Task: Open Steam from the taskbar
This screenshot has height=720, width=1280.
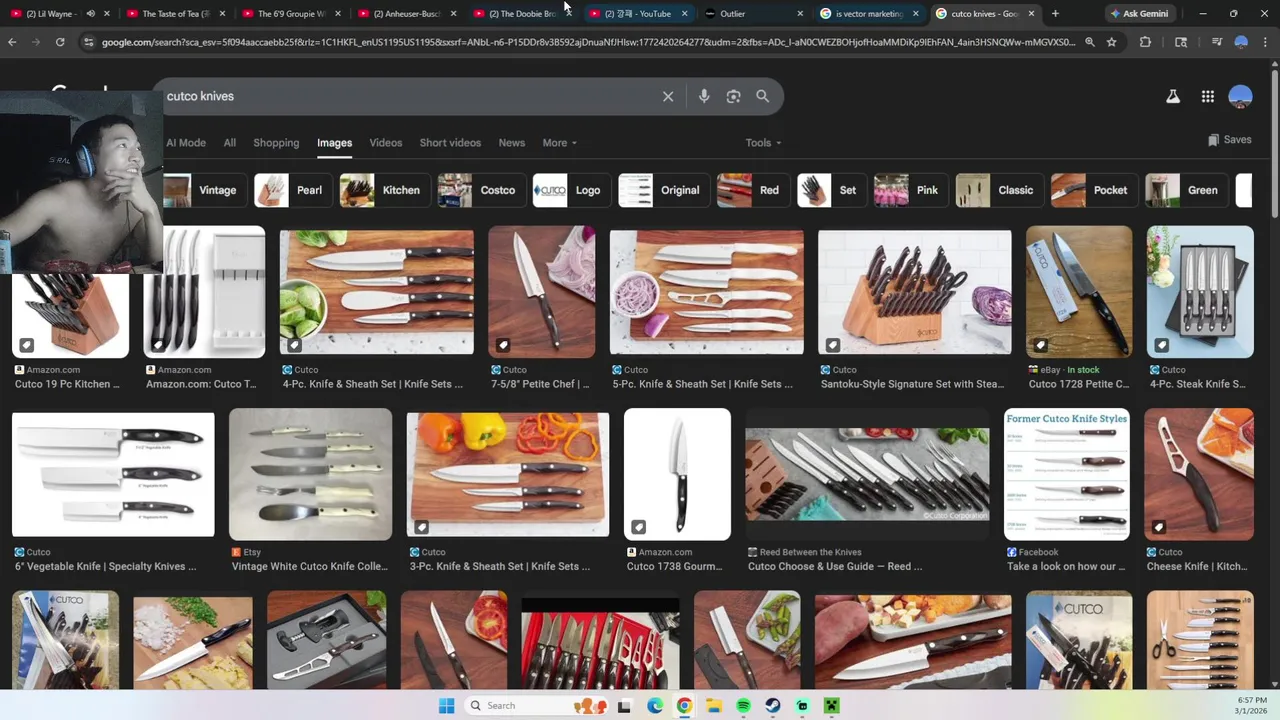Action: tap(773, 705)
